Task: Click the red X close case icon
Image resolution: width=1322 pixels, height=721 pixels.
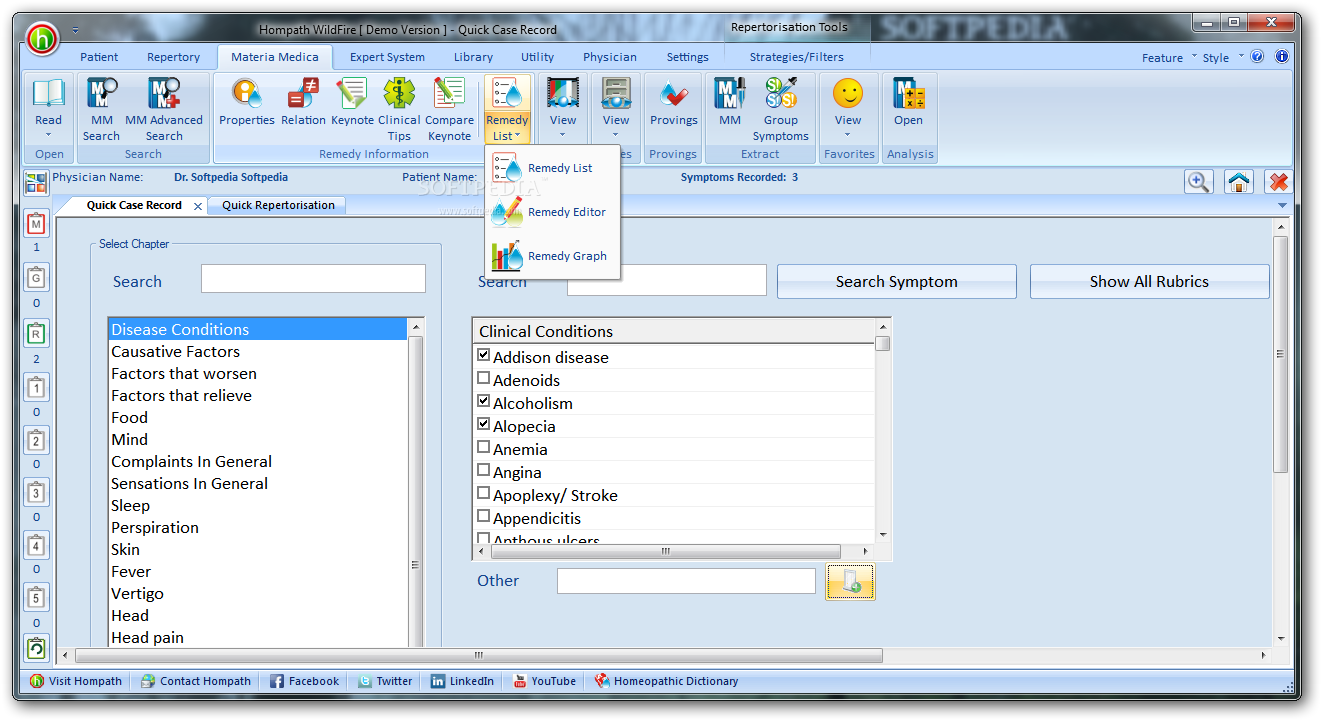Action: 1278,182
